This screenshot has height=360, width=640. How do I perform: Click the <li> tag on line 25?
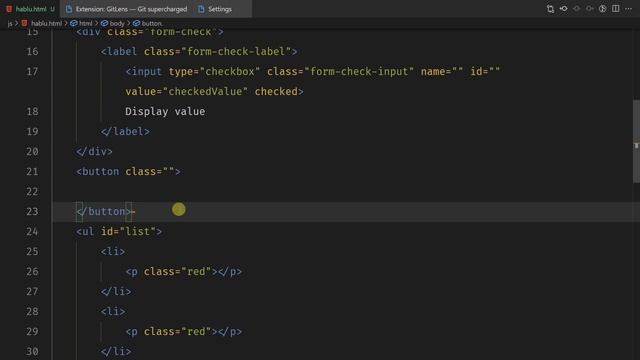point(113,251)
